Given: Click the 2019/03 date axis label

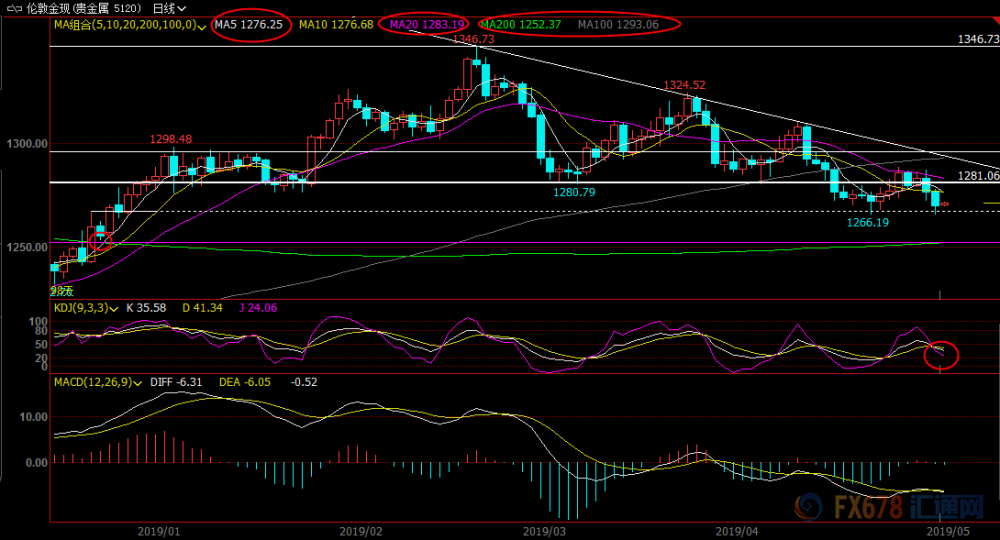Looking at the screenshot, I should pos(544,531).
